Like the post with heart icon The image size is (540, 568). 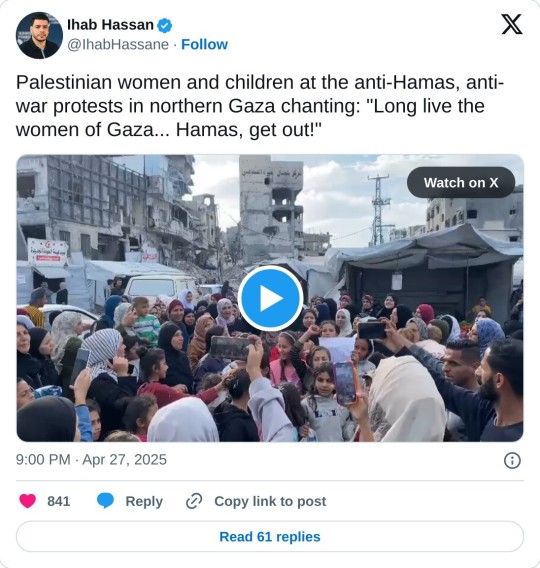pos(28,501)
